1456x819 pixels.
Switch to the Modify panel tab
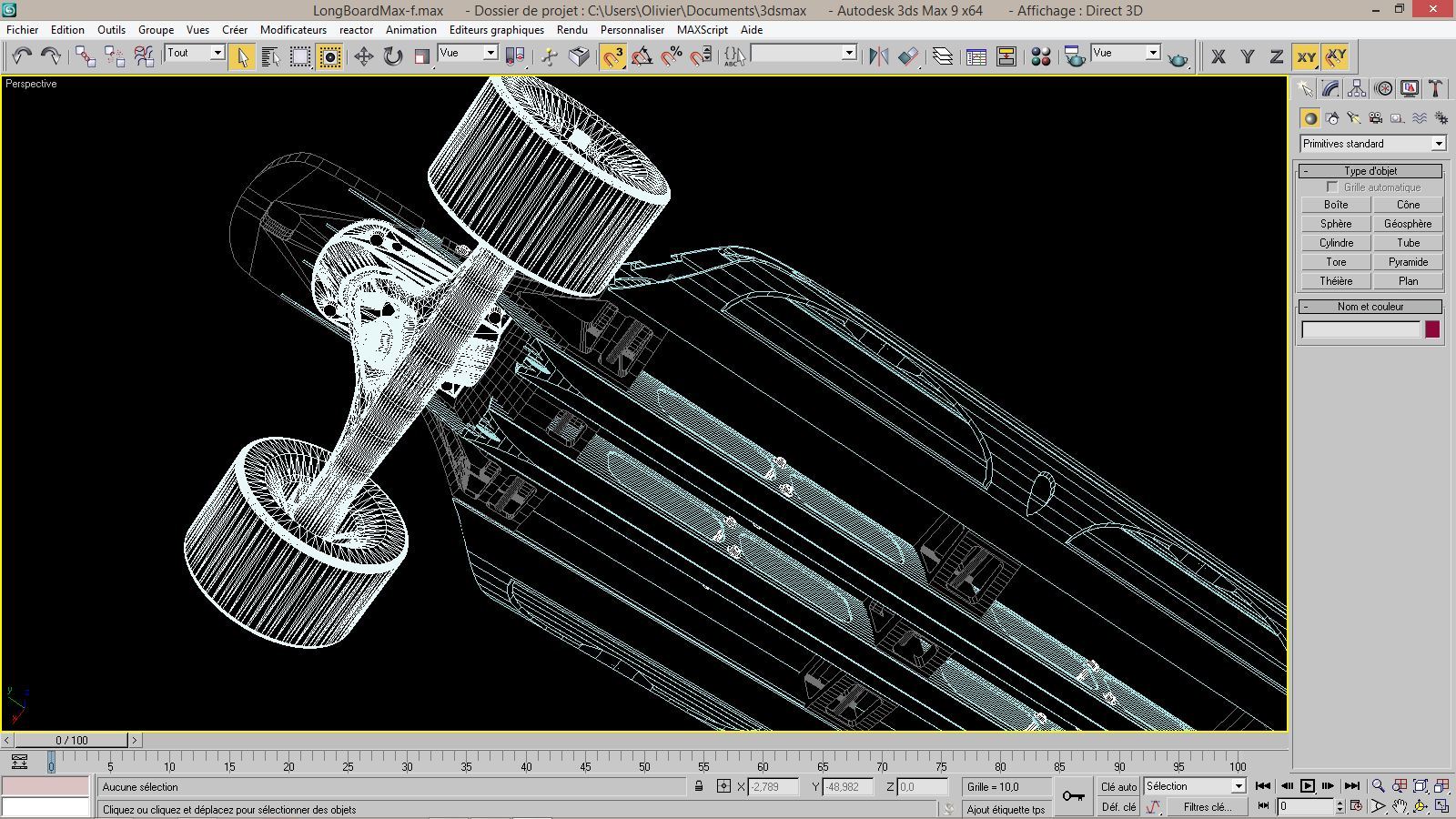[x=1330, y=88]
